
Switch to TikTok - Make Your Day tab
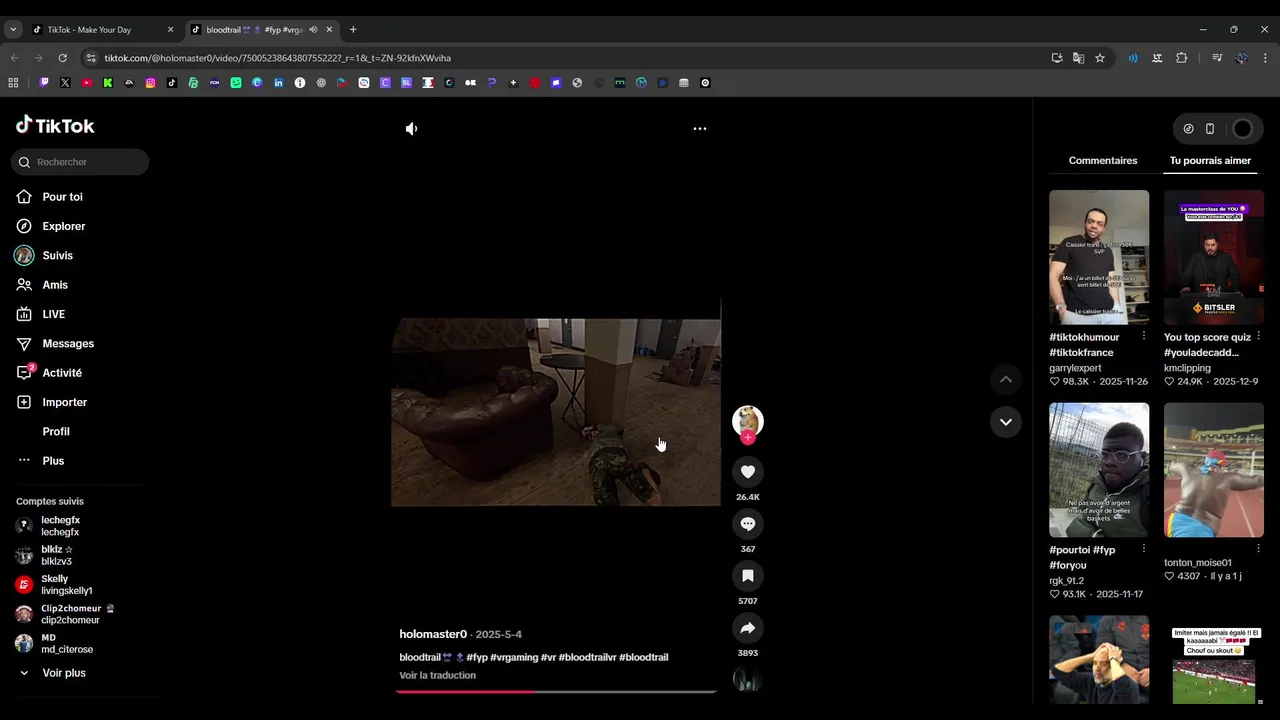tap(103, 30)
